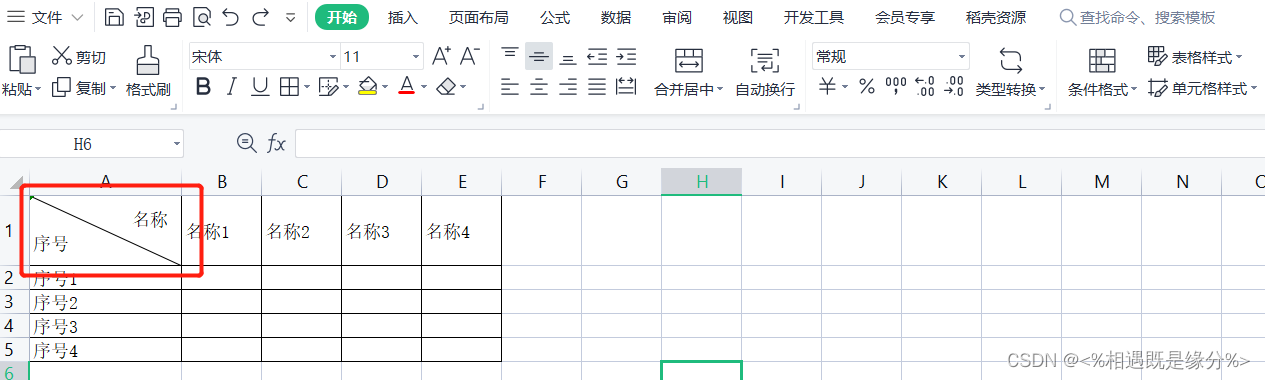1265x380 pixels.
Task: Select cell containing 序号2
Action: pyautogui.click(x=105, y=302)
